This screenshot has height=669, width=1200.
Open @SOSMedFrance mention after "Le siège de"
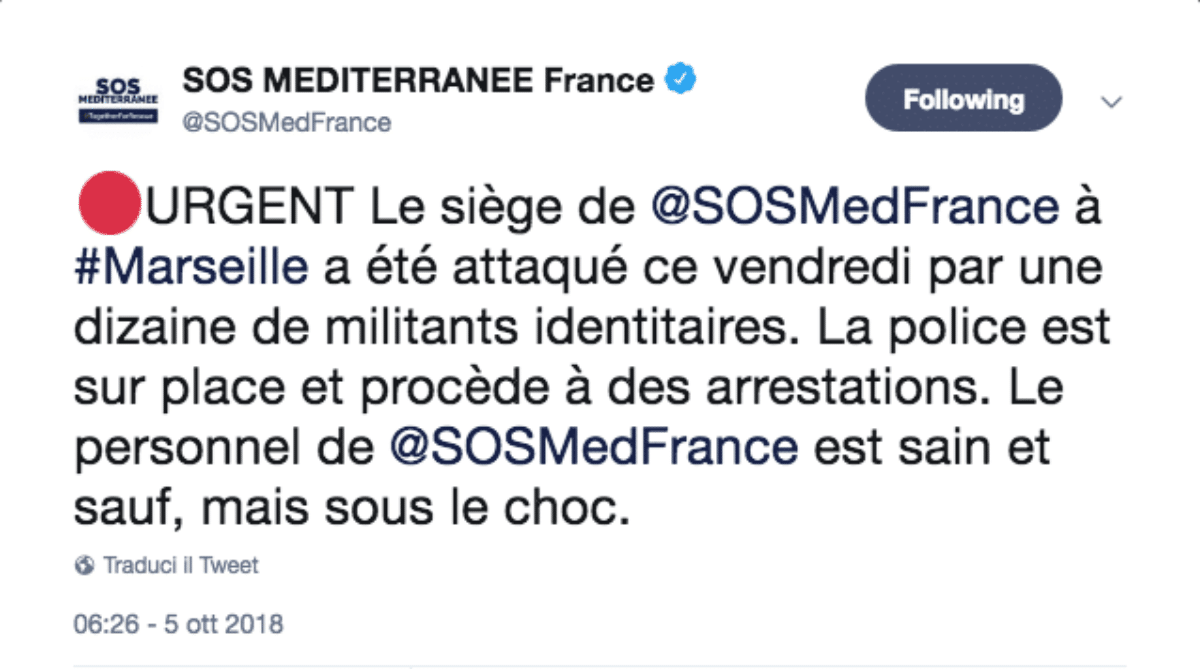(x=854, y=208)
